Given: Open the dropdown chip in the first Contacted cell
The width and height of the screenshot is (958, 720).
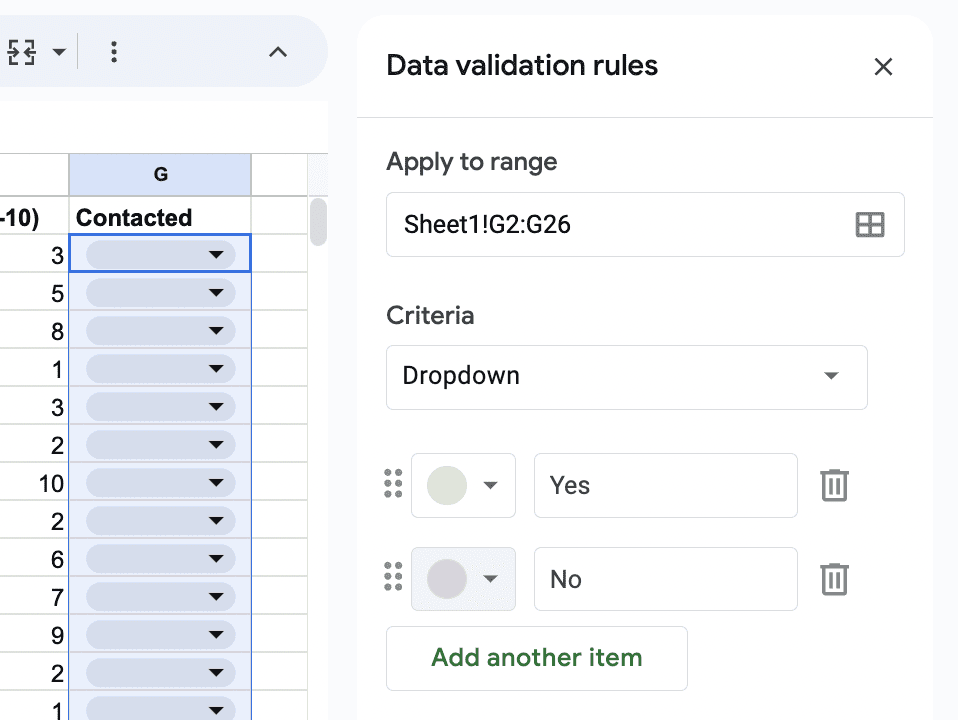Looking at the screenshot, I should pos(161,254).
